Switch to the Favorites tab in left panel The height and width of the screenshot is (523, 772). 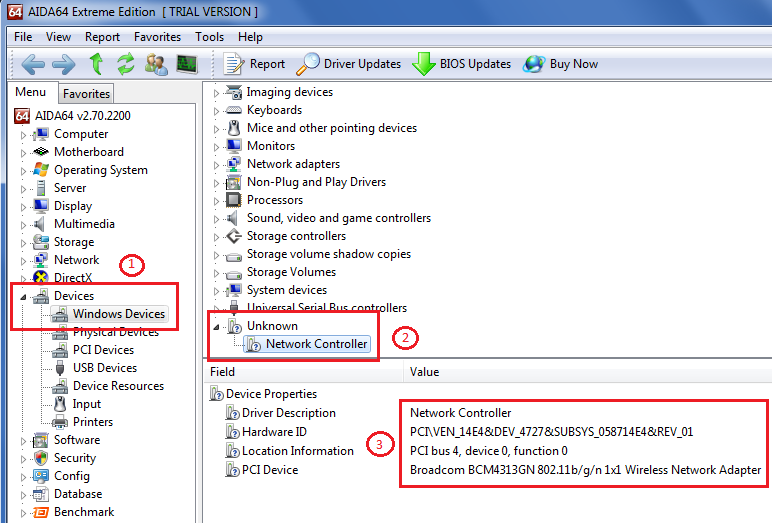(x=86, y=94)
